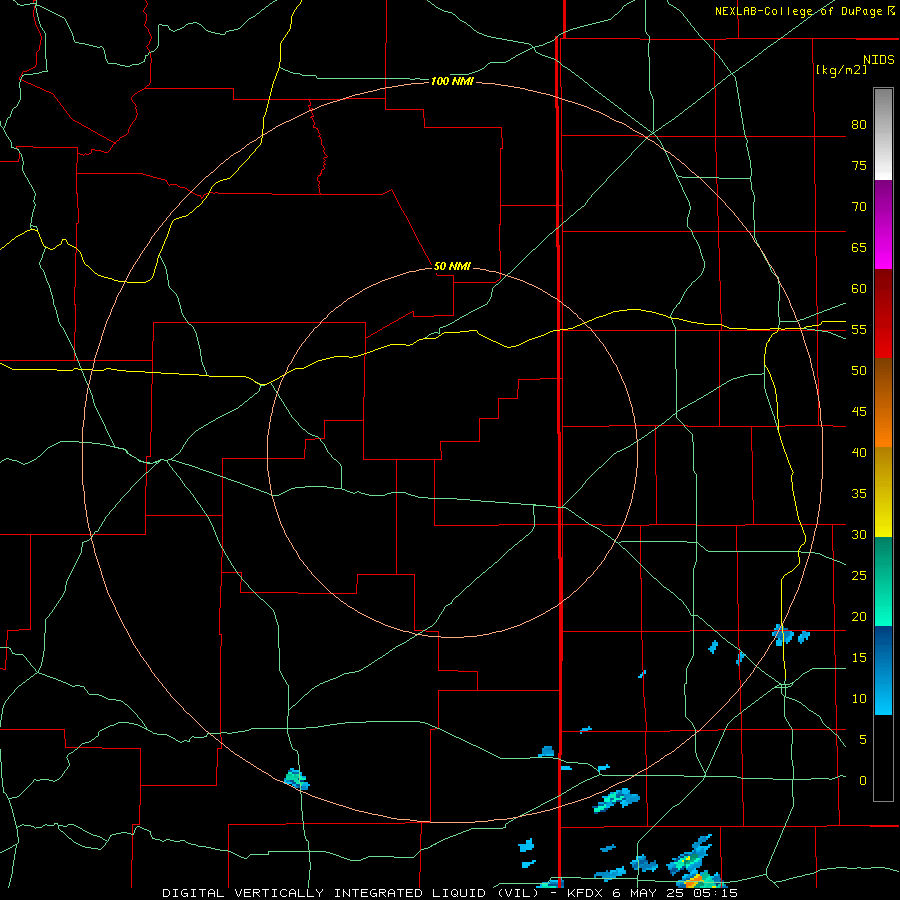Screen dimensions: 900x900
Task: Click the scale value 70 label
Action: (x=859, y=207)
